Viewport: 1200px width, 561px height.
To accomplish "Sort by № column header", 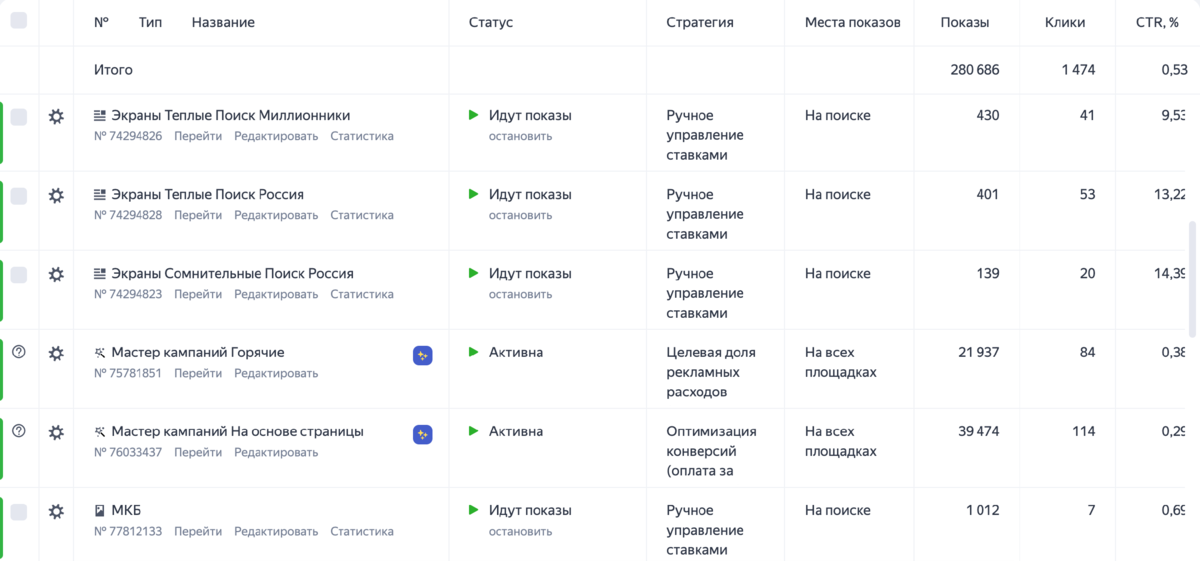I will pyautogui.click(x=101, y=22).
